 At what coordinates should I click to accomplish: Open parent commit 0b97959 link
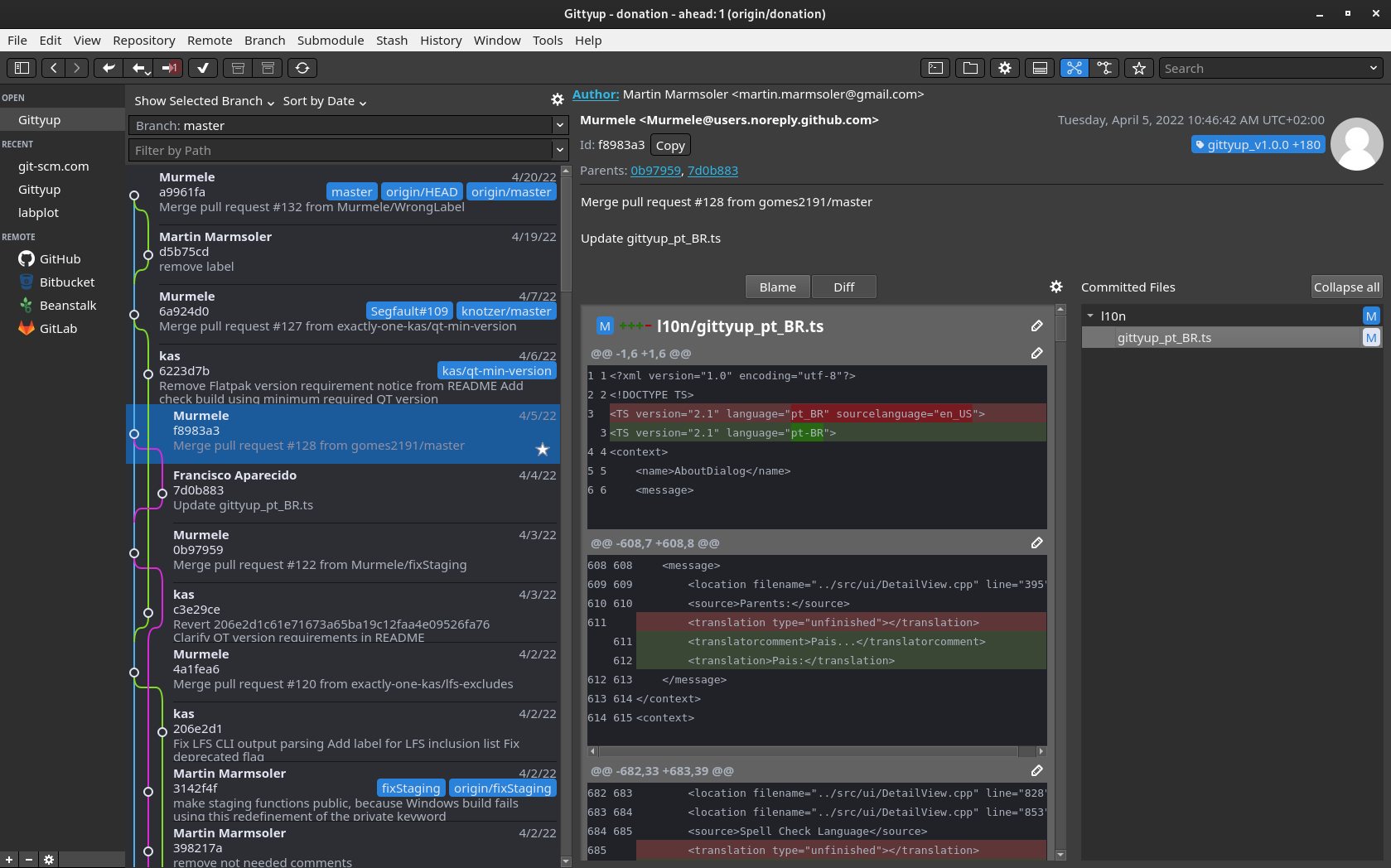click(x=655, y=171)
